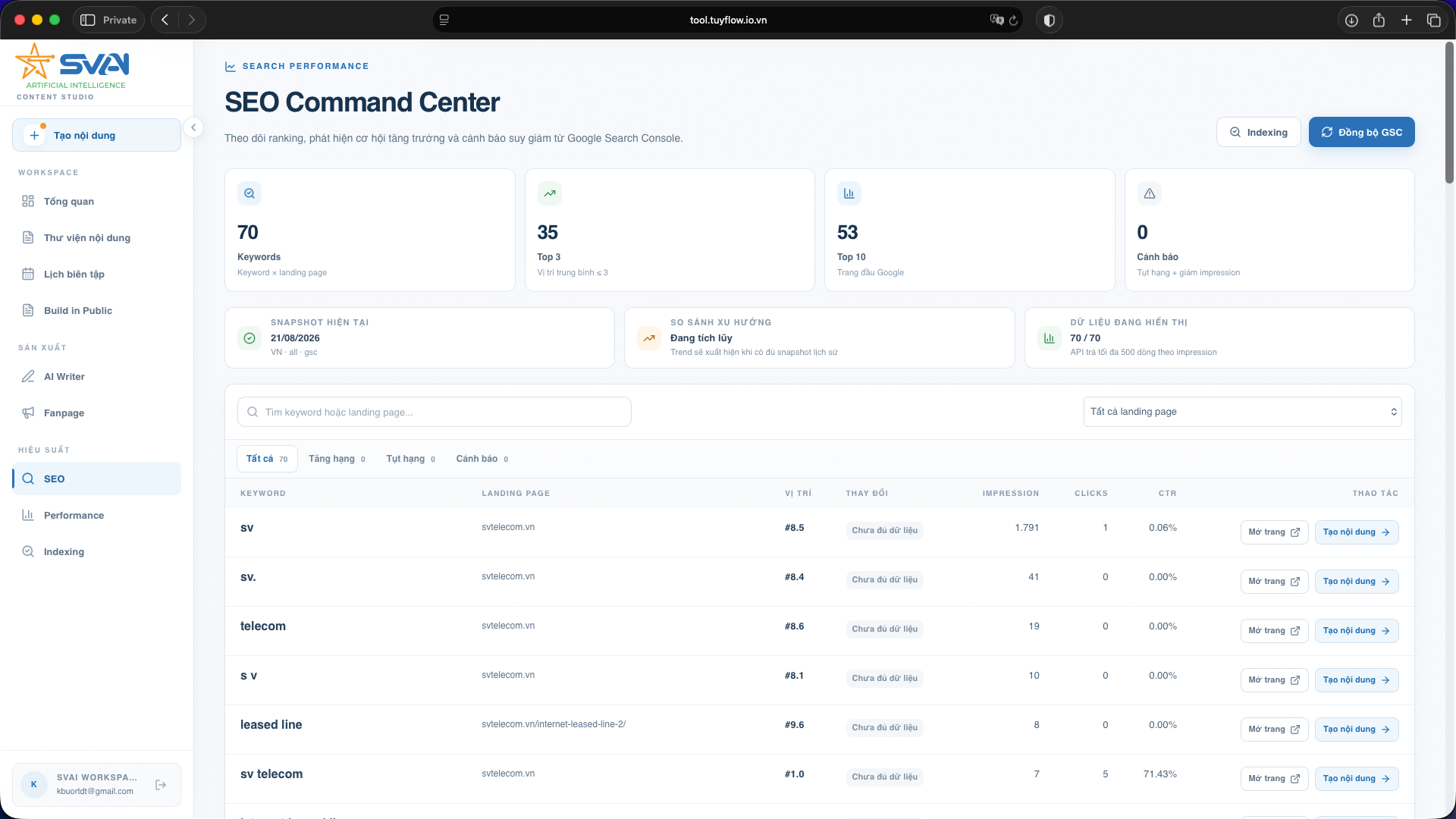Open page for sv telecom keyword

pyautogui.click(x=1274, y=779)
